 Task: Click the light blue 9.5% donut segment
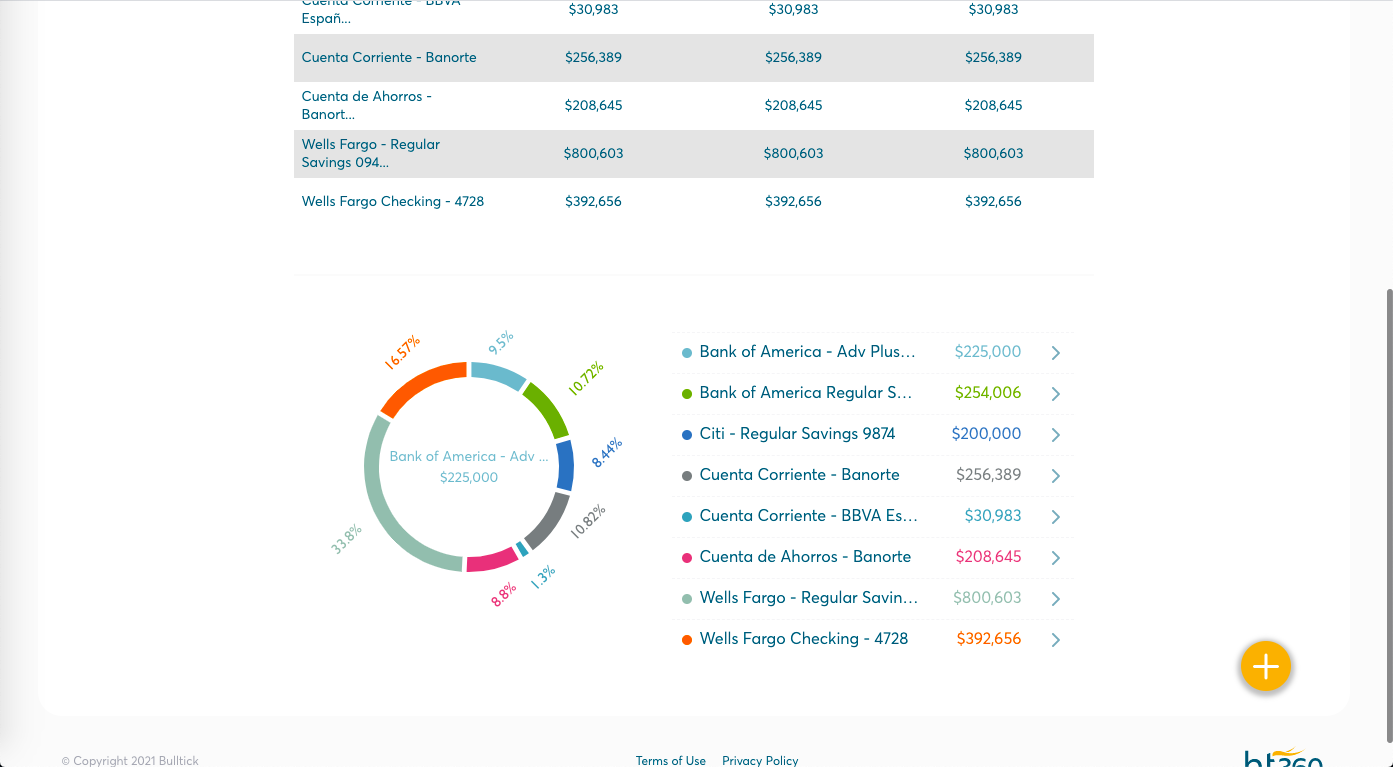(498, 373)
